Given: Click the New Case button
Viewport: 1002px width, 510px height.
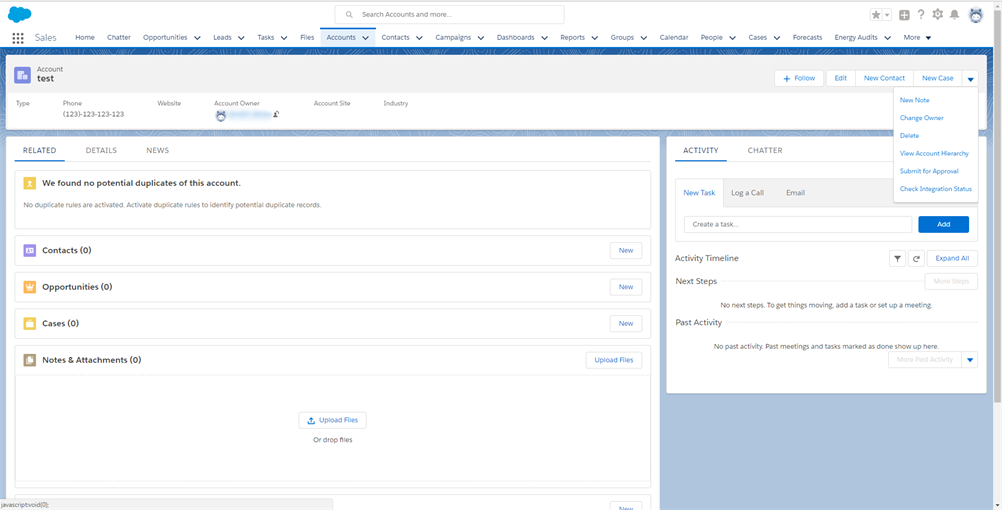Looking at the screenshot, I should tap(937, 79).
